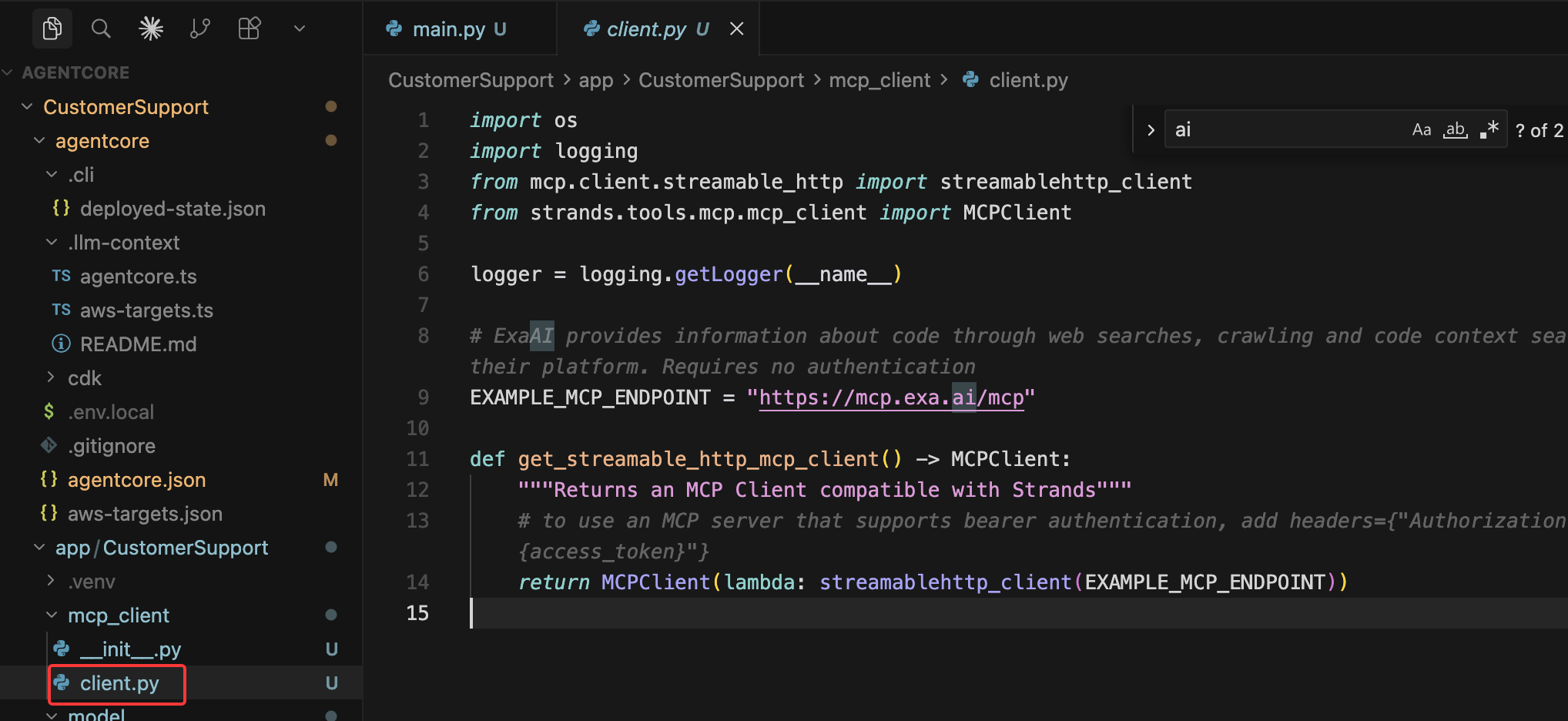Screen dimensions: 1568x721
Task: Show additional views chevron in activity bar
Action: click(300, 29)
